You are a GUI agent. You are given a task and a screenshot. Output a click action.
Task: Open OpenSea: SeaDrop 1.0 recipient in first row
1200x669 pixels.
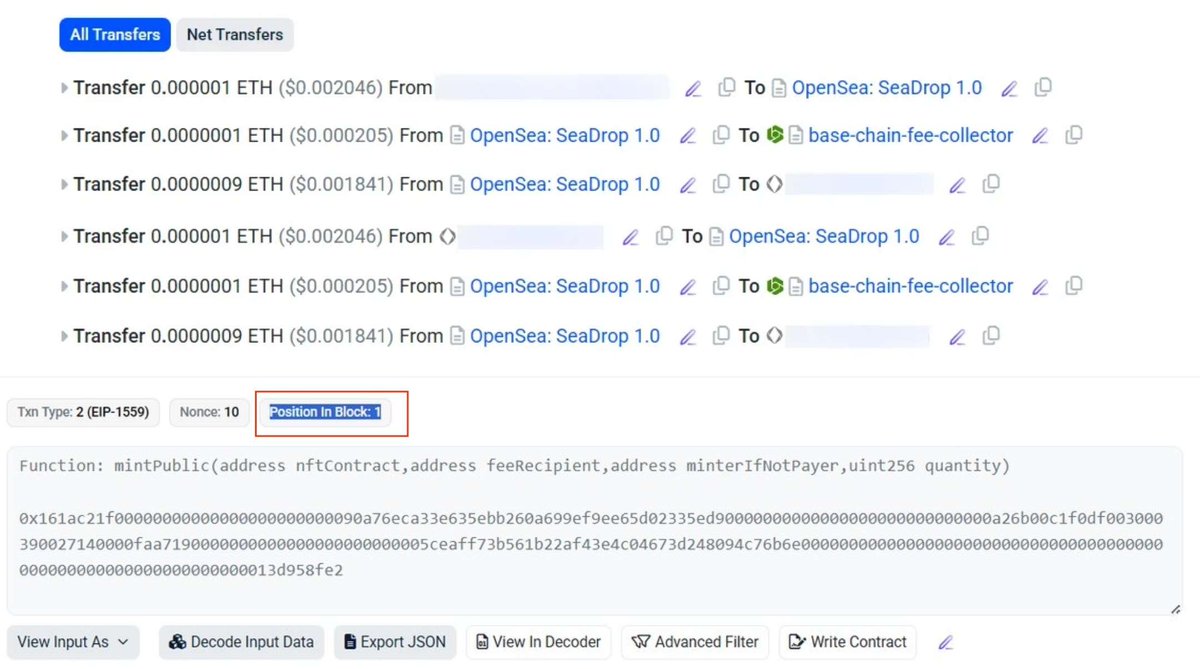pos(886,88)
